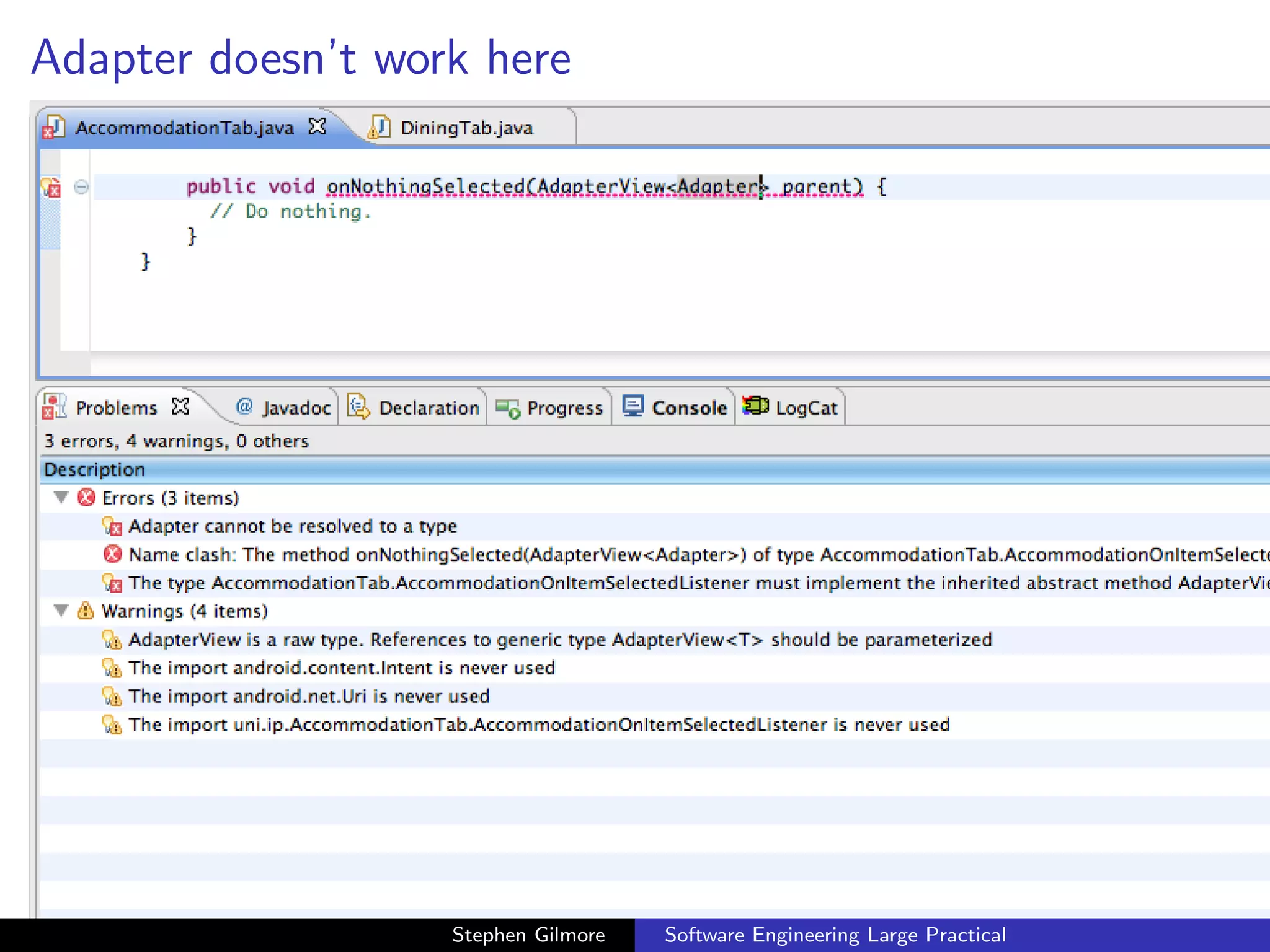Click the DiningTab.java file icon with warning marker
This screenshot has width=1270, height=952.
[379, 128]
